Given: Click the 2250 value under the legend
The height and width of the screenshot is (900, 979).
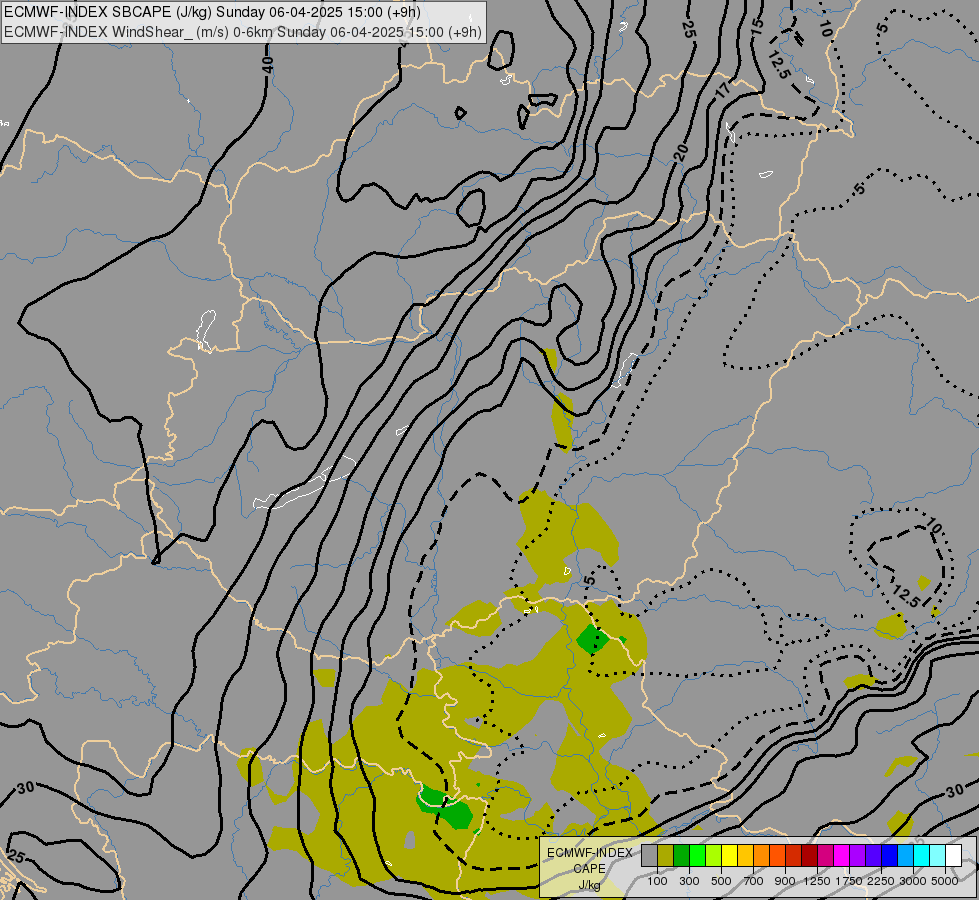Looking at the screenshot, I should (x=880, y=881).
